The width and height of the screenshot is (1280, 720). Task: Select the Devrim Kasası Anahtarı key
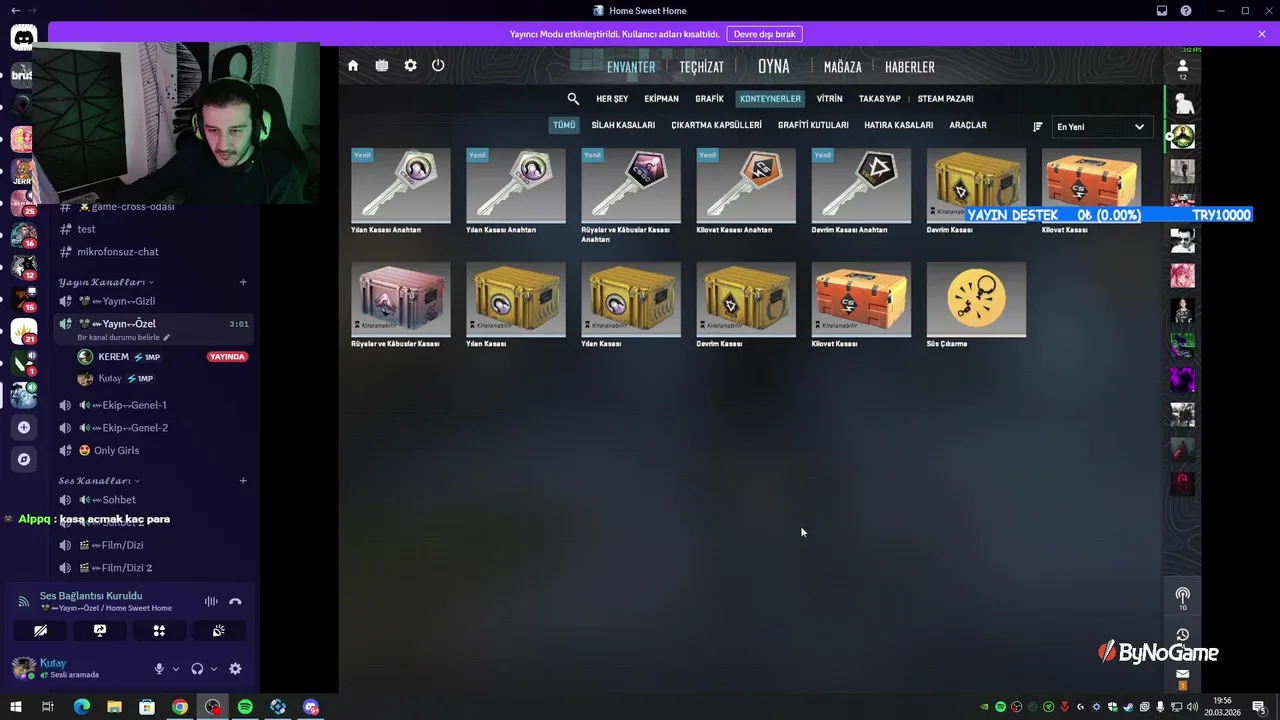point(861,191)
